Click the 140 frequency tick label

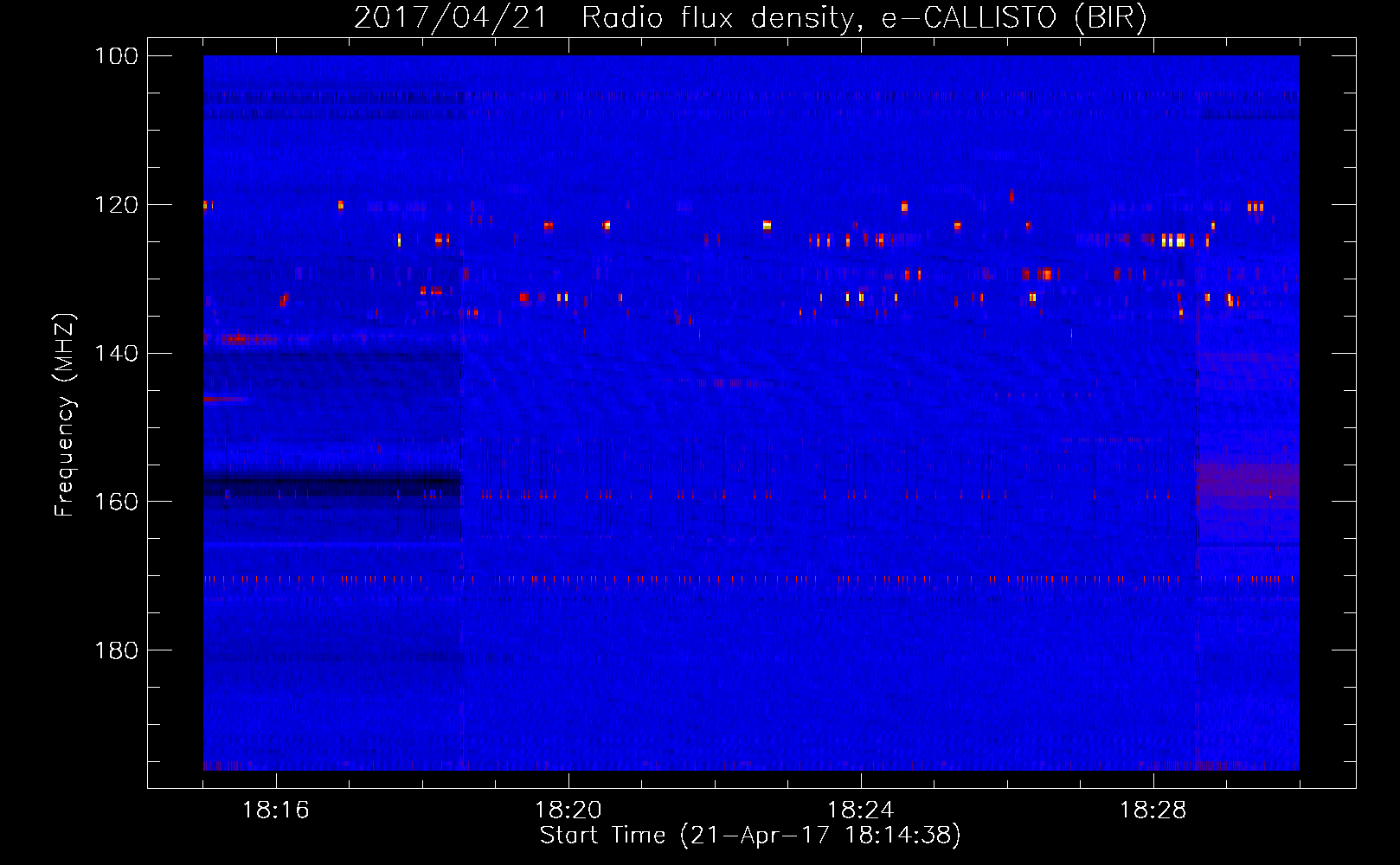tap(116, 354)
